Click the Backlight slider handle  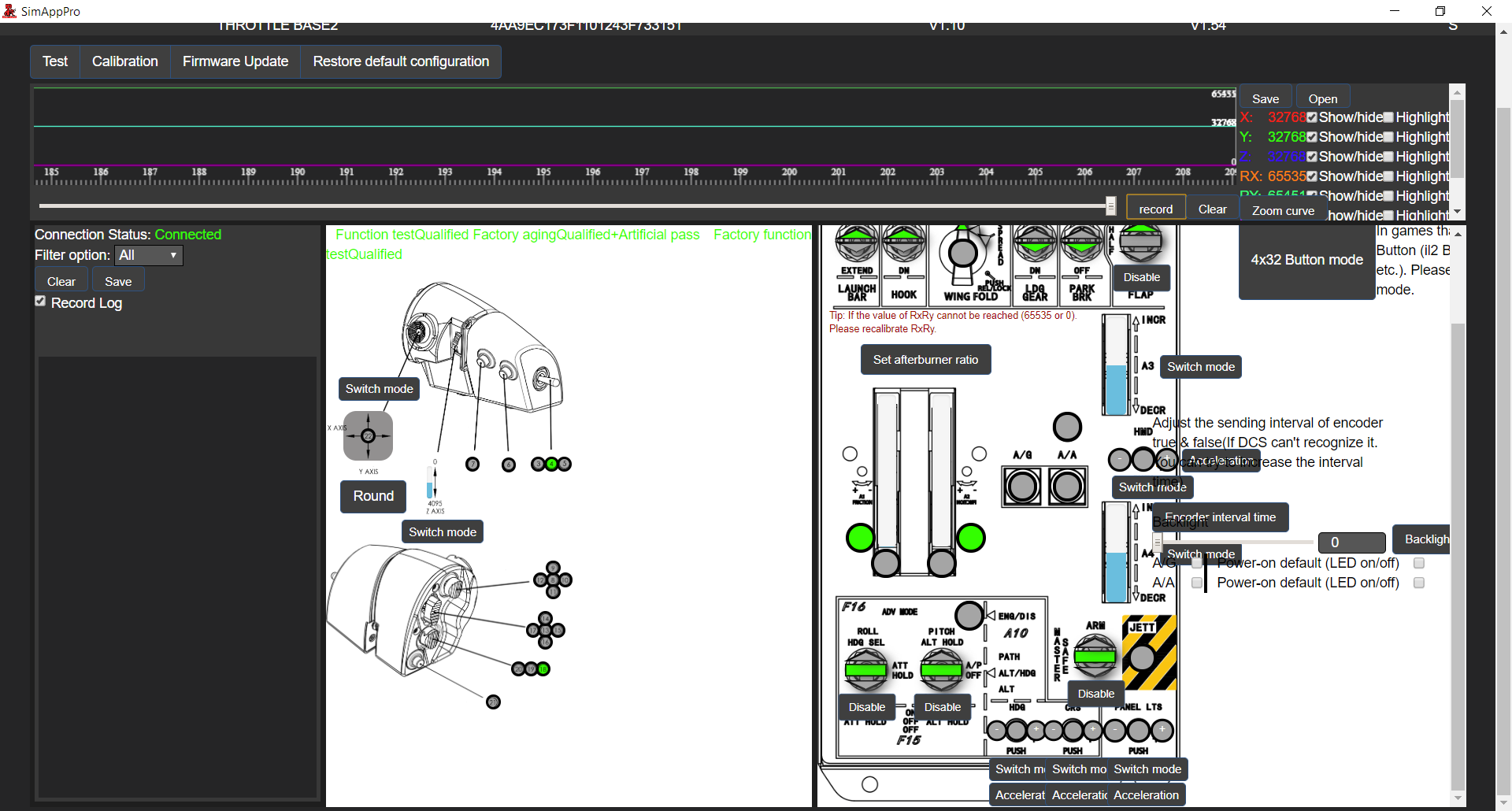coord(1158,542)
